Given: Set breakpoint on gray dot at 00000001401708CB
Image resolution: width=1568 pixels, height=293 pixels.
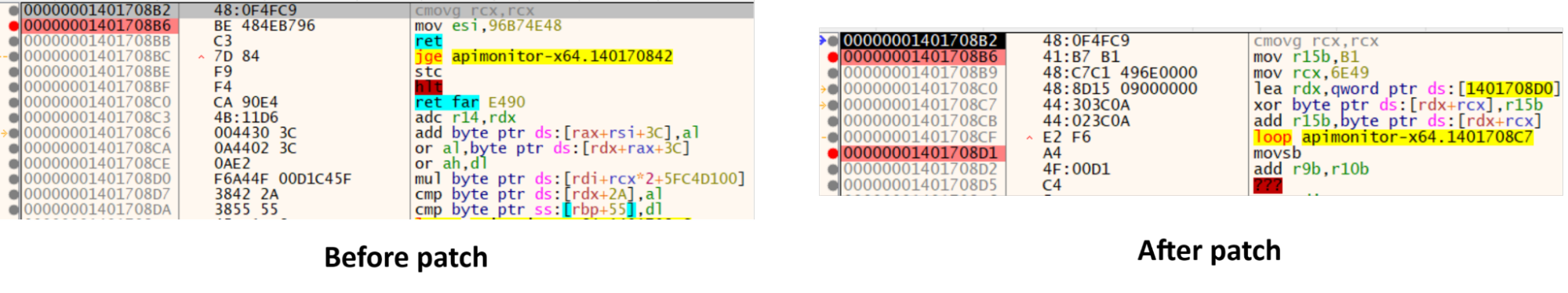Looking at the screenshot, I should [x=832, y=121].
